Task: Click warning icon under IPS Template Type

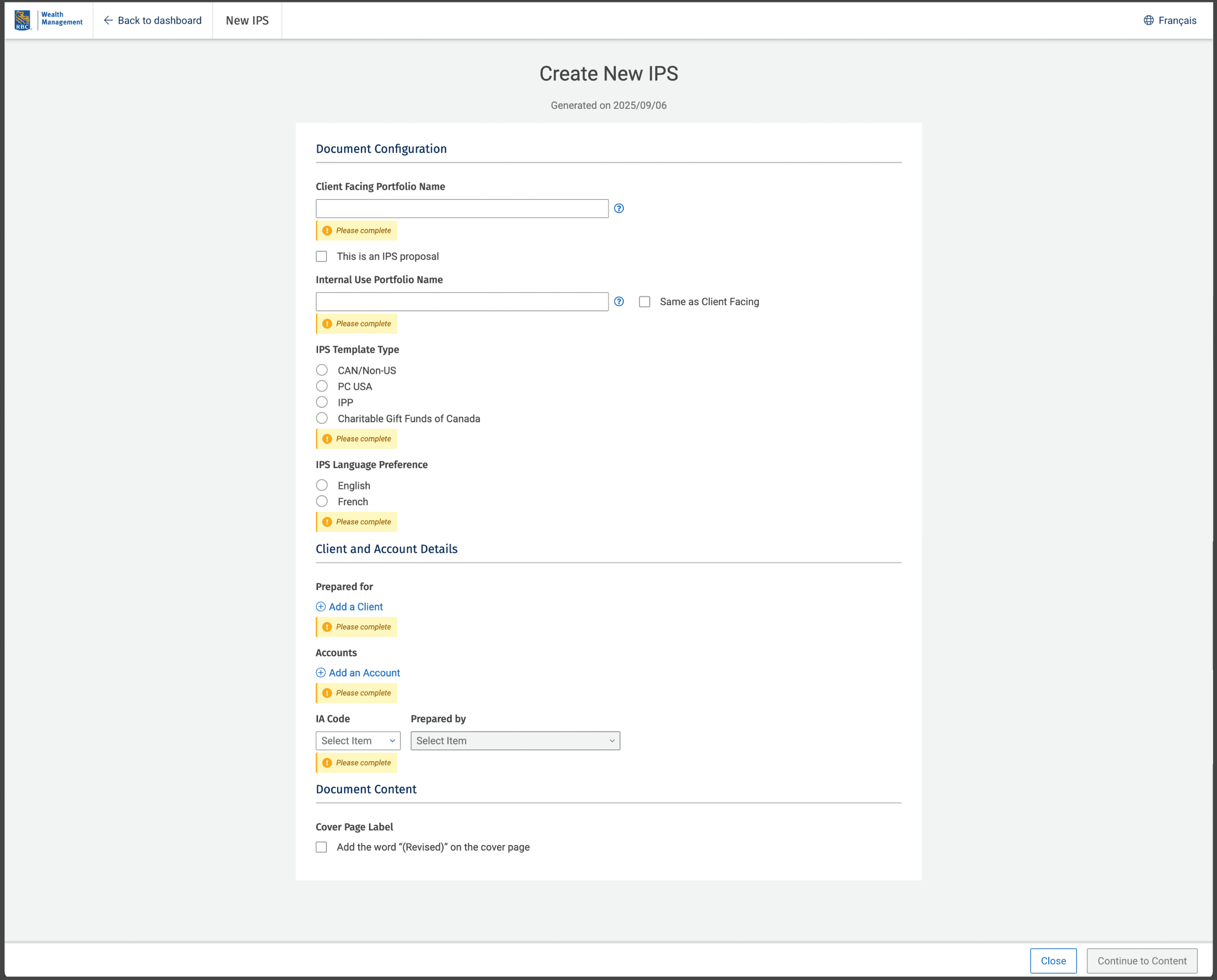Action: pos(327,438)
